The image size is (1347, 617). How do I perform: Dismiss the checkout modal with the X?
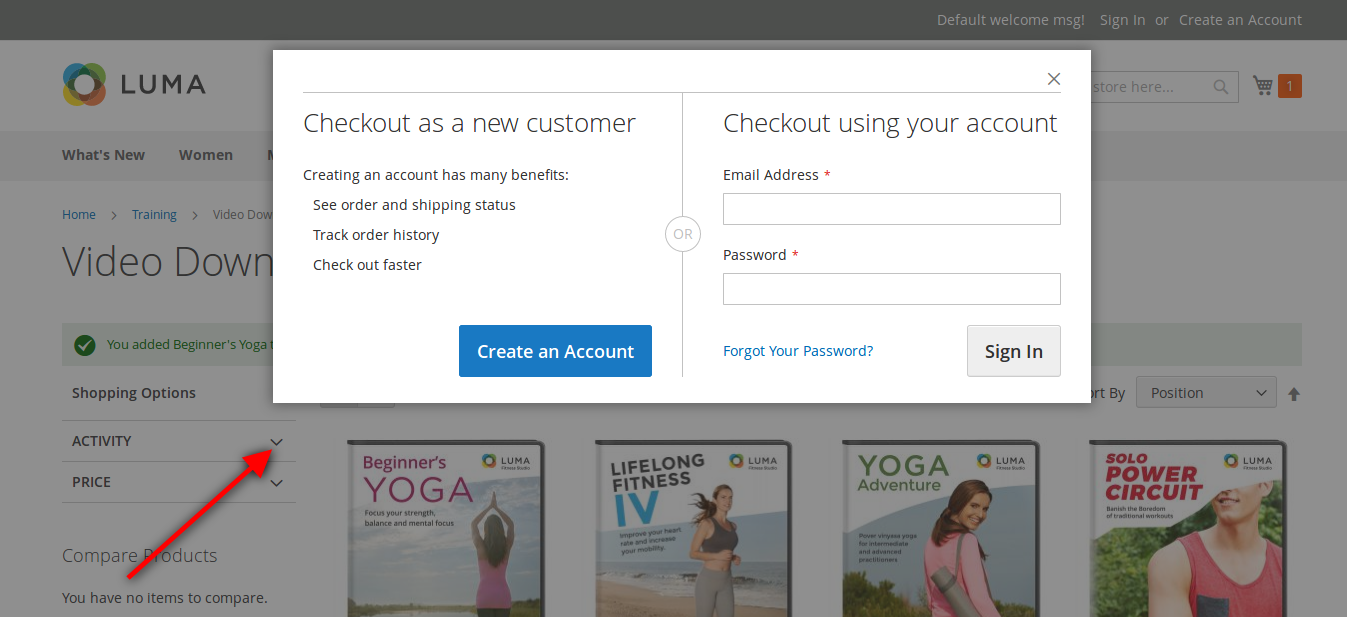click(x=1053, y=78)
